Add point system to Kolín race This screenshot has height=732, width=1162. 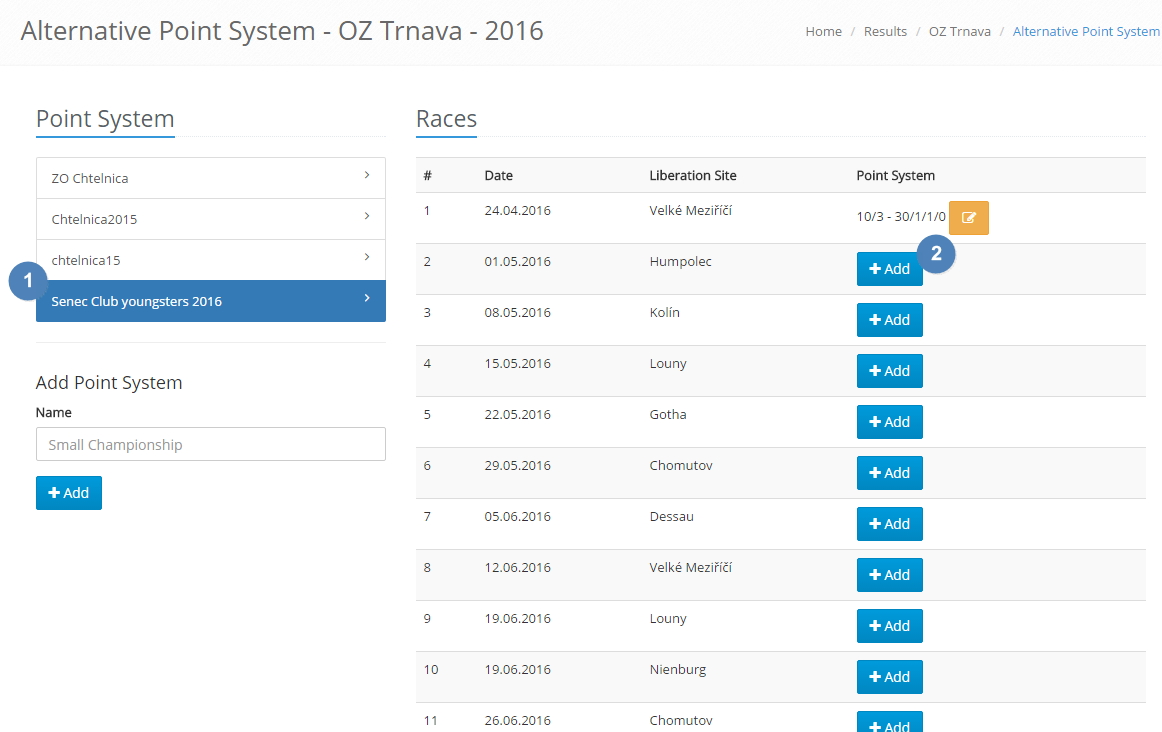pyautogui.click(x=889, y=320)
